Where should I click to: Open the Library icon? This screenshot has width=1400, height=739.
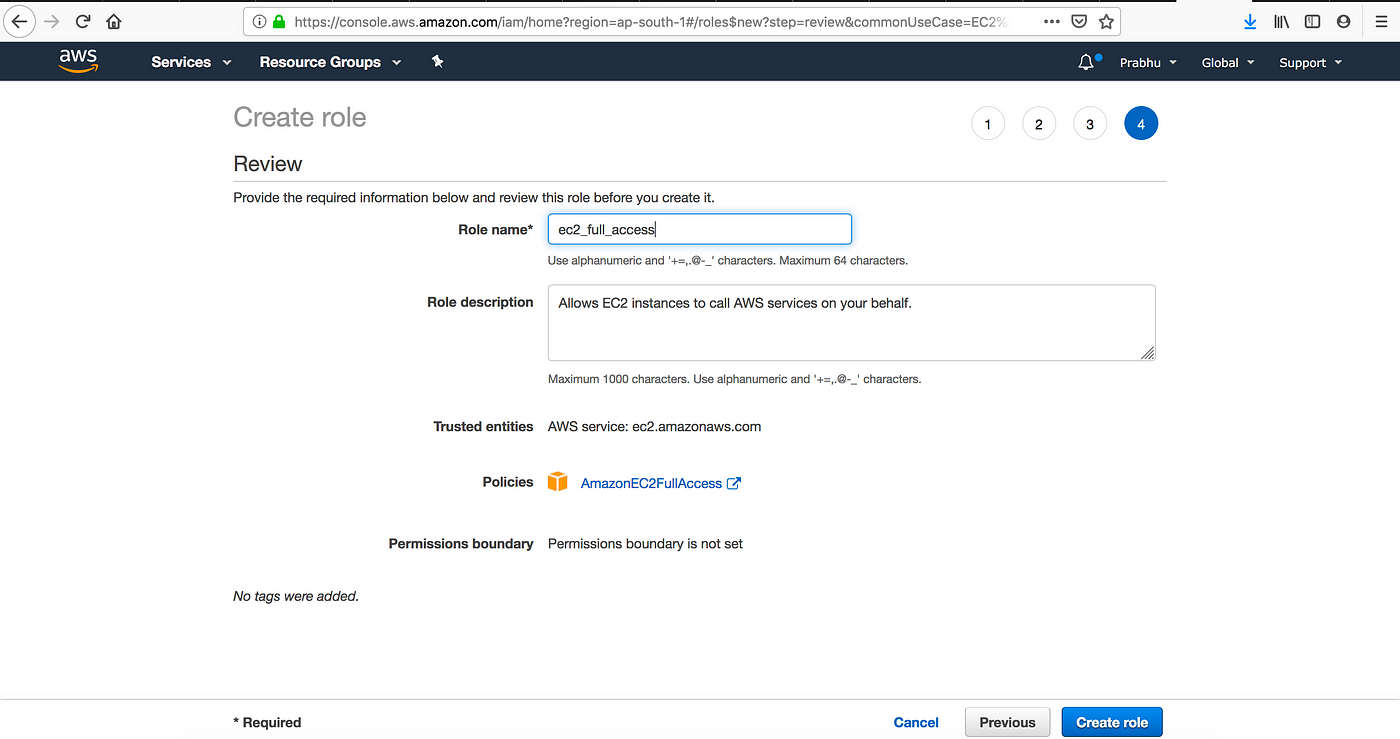pos(1281,21)
